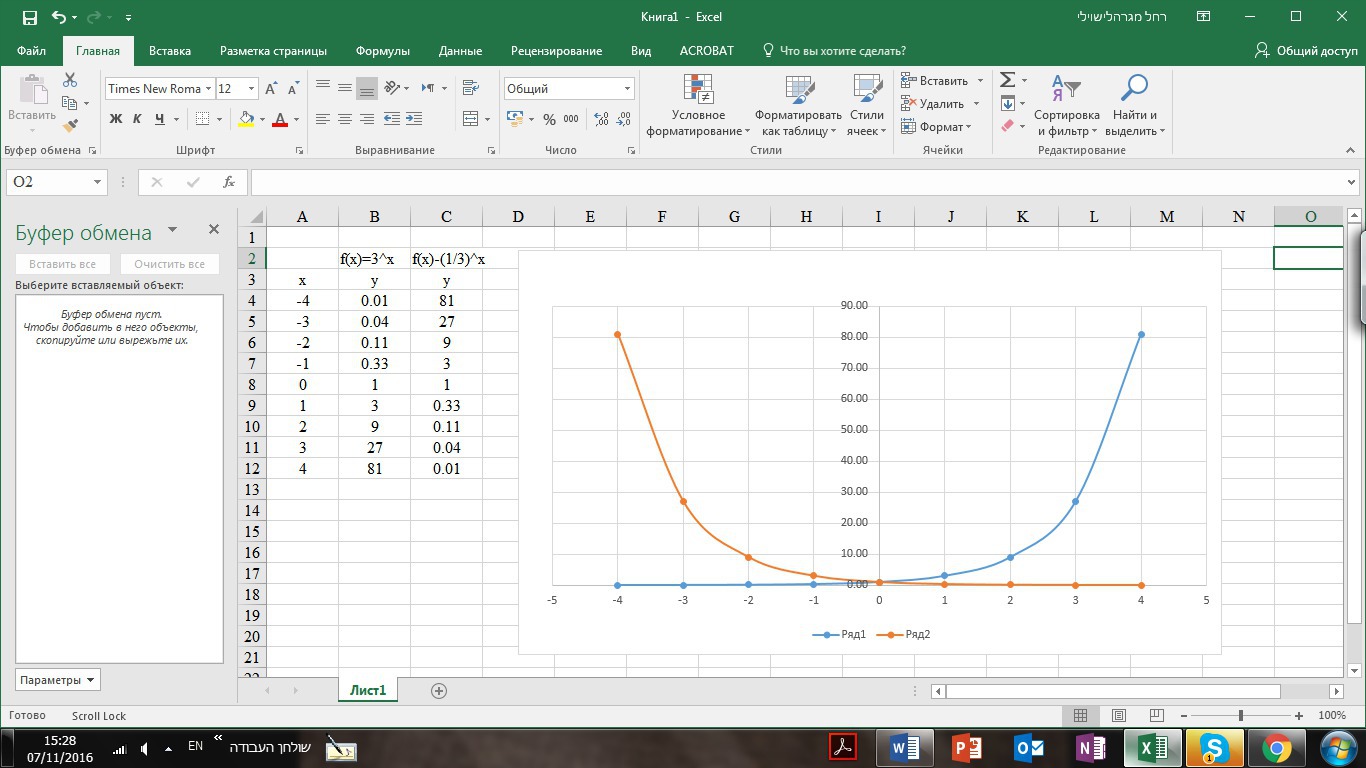Open Форматировать как таблицу dropdown

(x=799, y=105)
